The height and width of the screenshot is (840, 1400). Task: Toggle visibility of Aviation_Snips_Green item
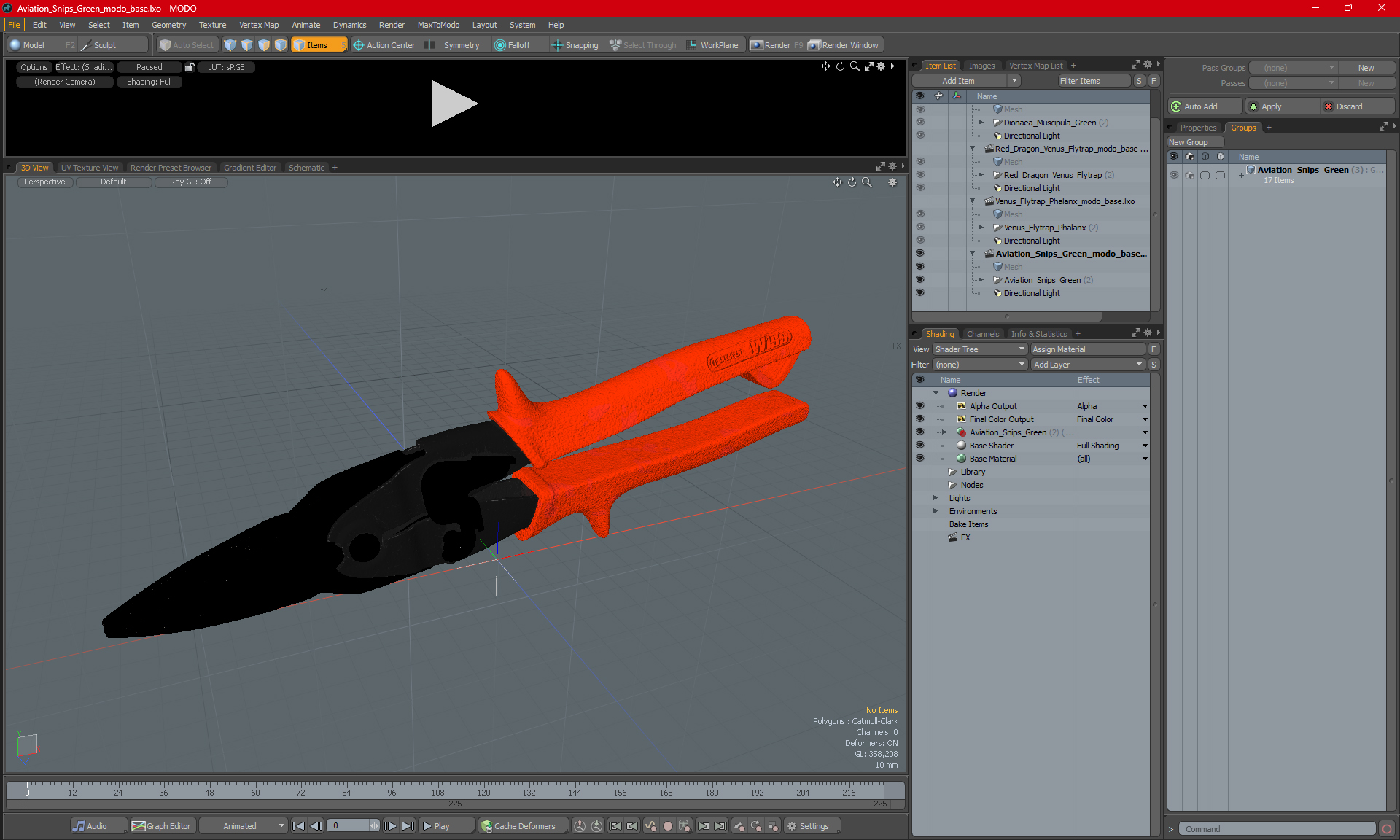click(919, 280)
